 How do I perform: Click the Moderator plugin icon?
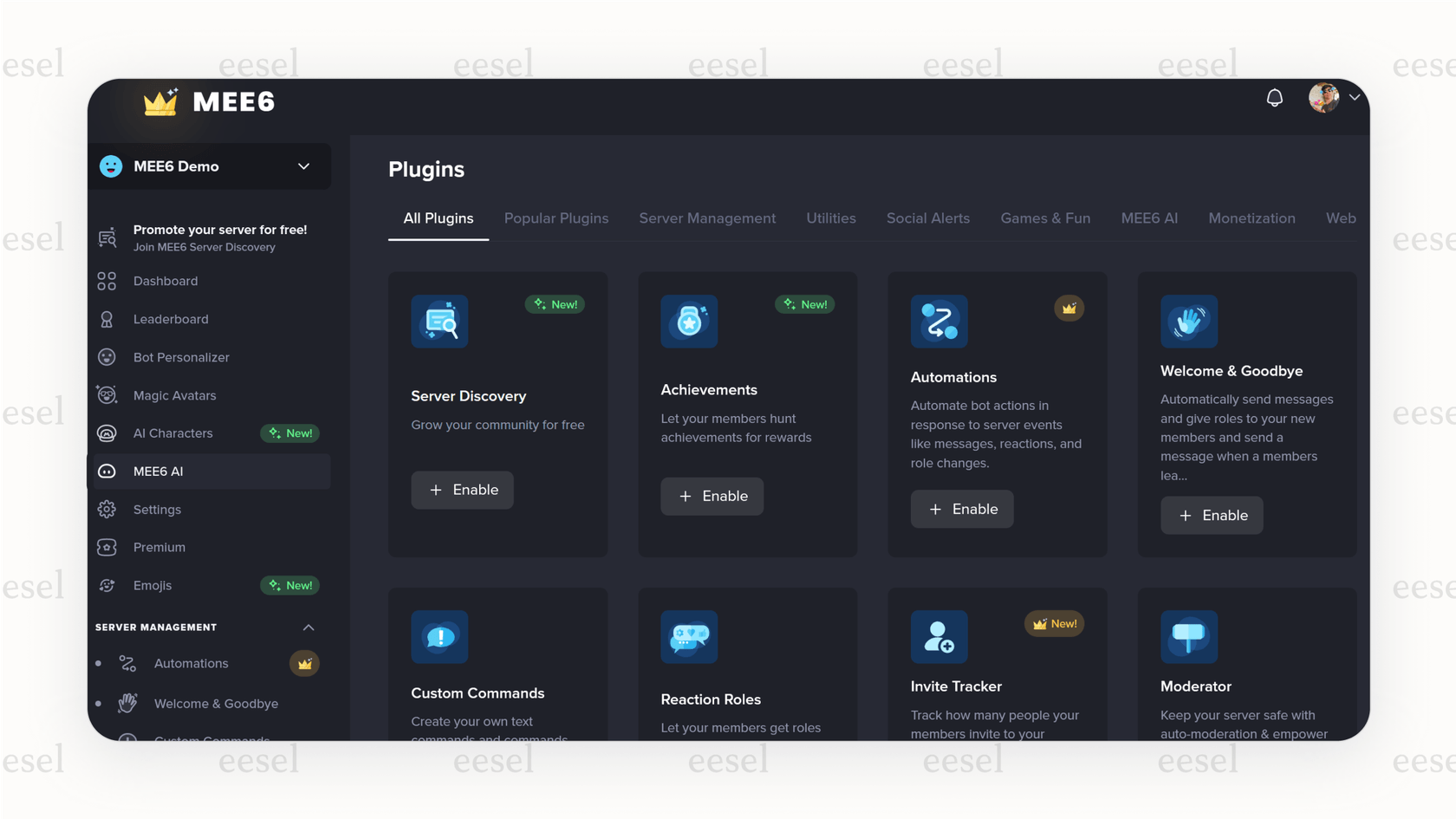1188,637
